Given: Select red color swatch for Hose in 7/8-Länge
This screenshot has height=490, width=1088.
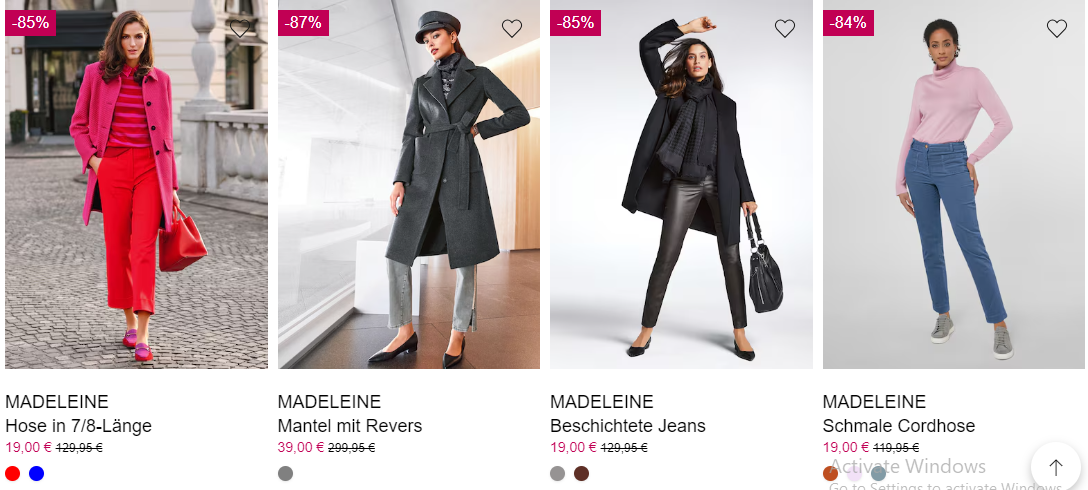Looking at the screenshot, I should 12,473.
